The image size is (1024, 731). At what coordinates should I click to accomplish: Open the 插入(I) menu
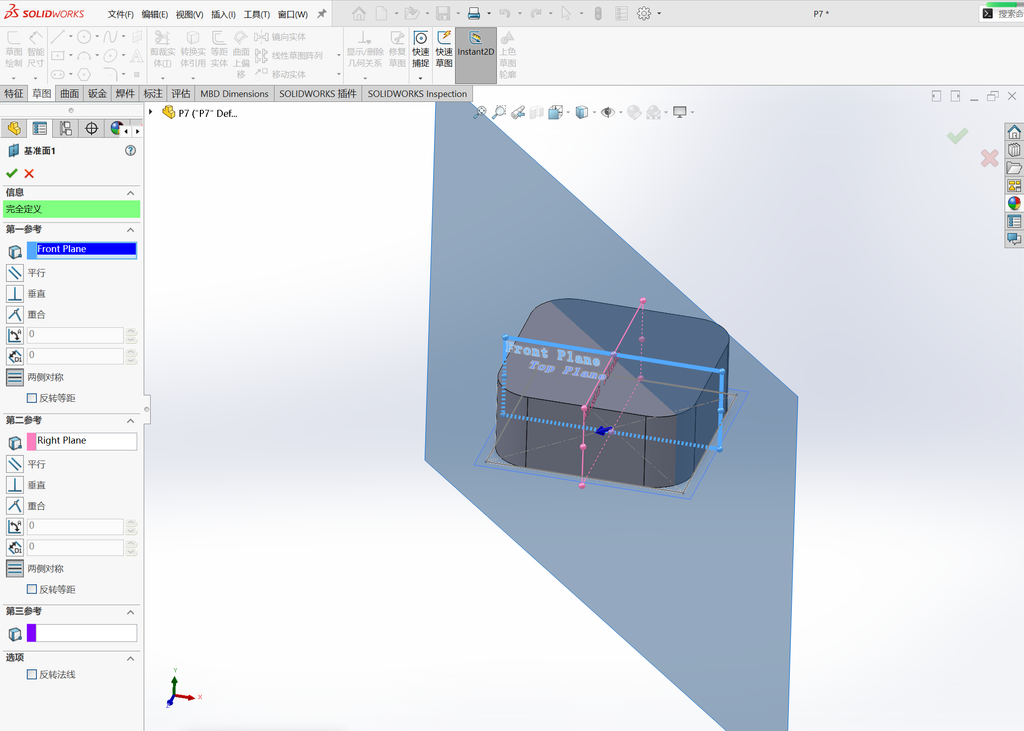point(223,14)
